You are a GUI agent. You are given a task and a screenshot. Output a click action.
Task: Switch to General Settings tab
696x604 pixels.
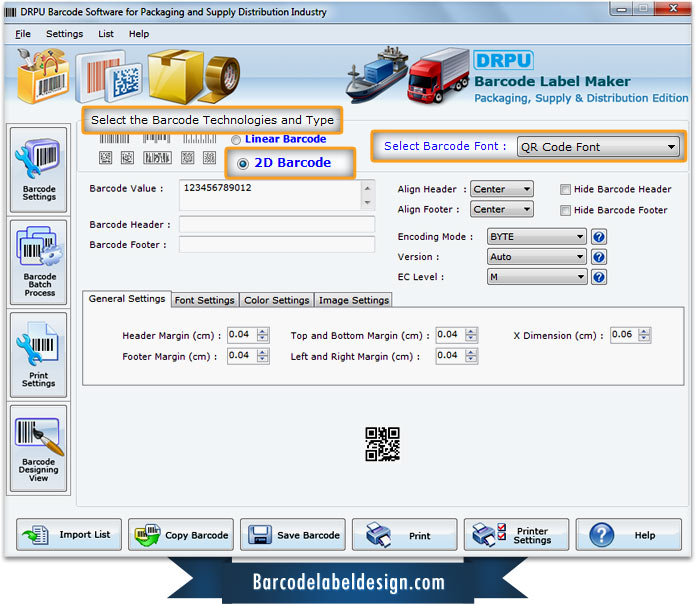tap(127, 299)
